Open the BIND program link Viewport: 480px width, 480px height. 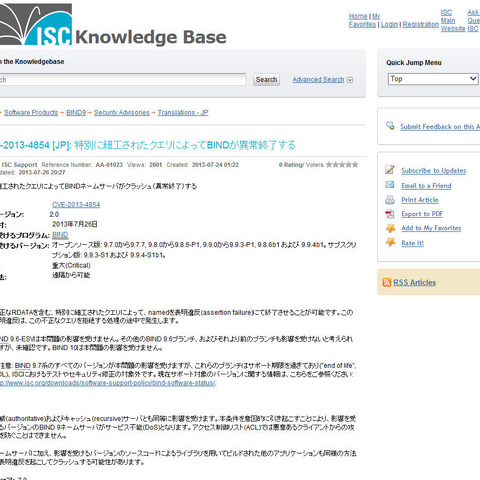(x=60, y=235)
